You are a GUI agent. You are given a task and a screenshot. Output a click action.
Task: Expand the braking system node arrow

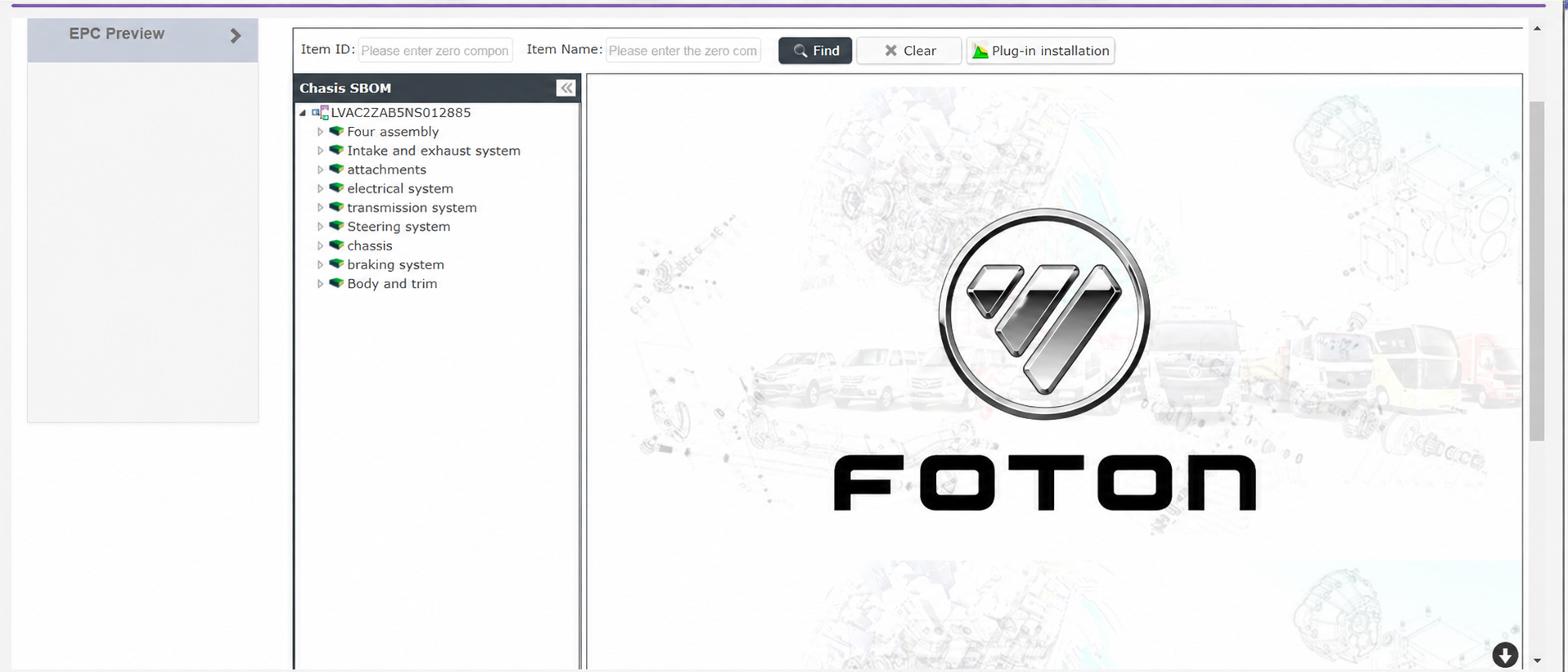click(320, 264)
